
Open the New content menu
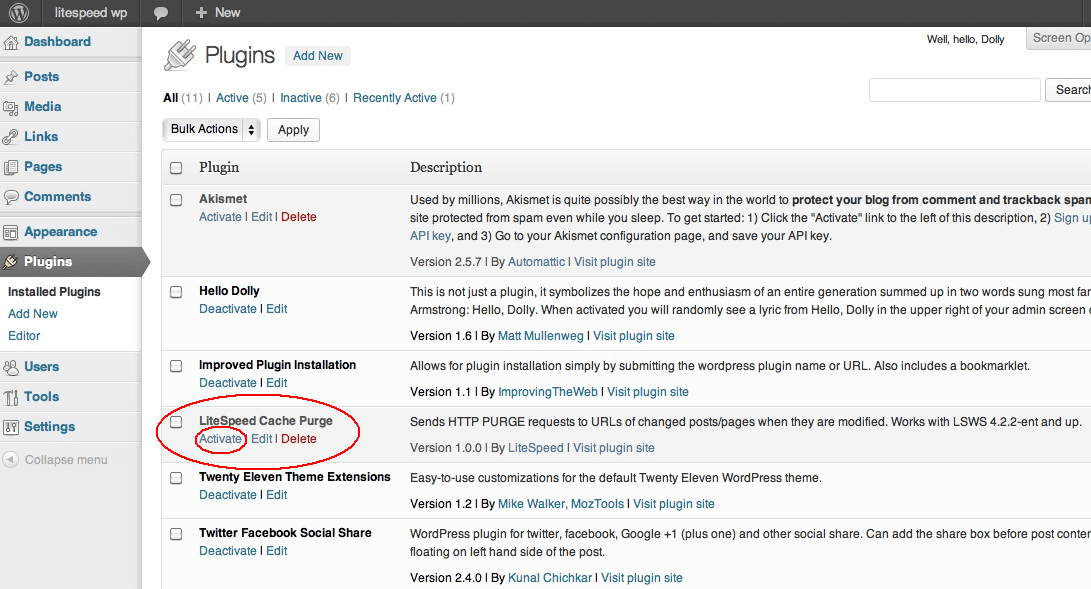click(218, 13)
